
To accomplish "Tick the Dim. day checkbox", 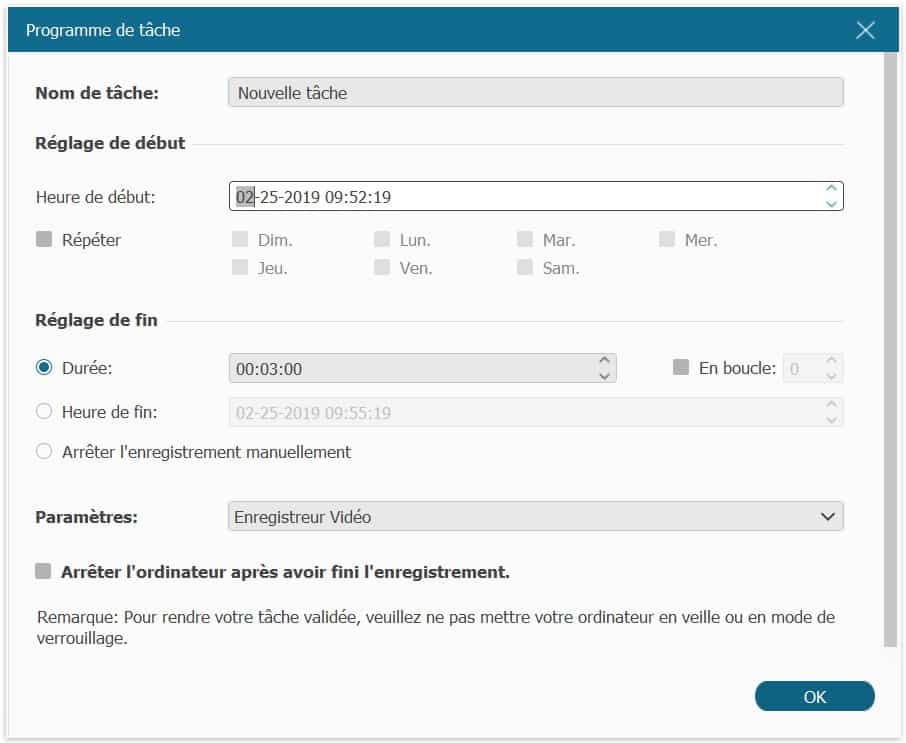I will [240, 240].
